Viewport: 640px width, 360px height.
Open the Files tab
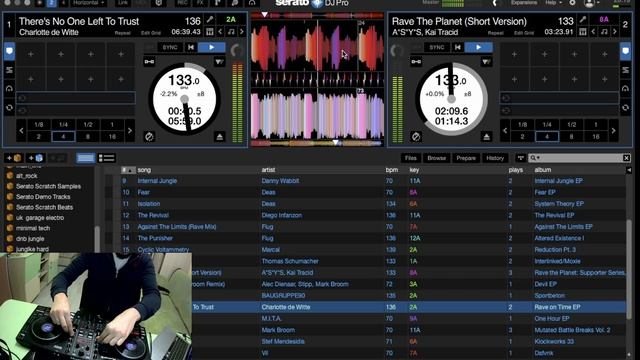[411, 158]
